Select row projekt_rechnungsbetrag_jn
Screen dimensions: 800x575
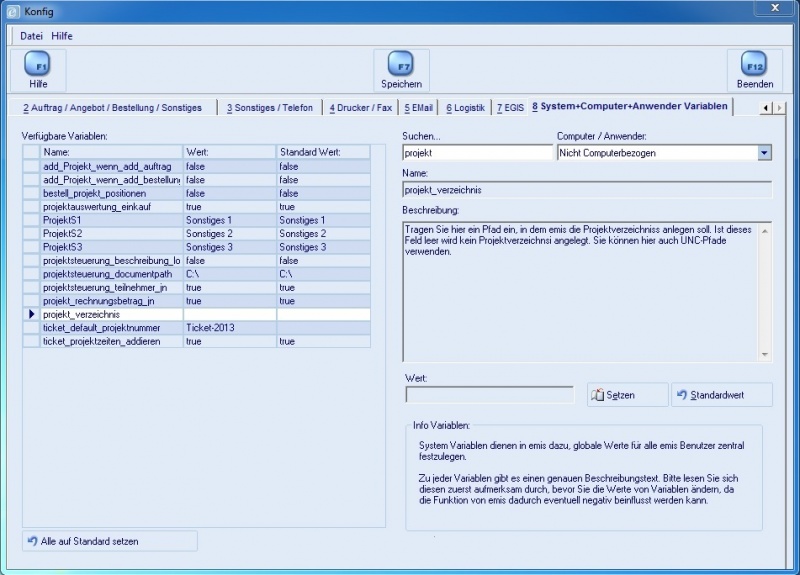(x=196, y=301)
